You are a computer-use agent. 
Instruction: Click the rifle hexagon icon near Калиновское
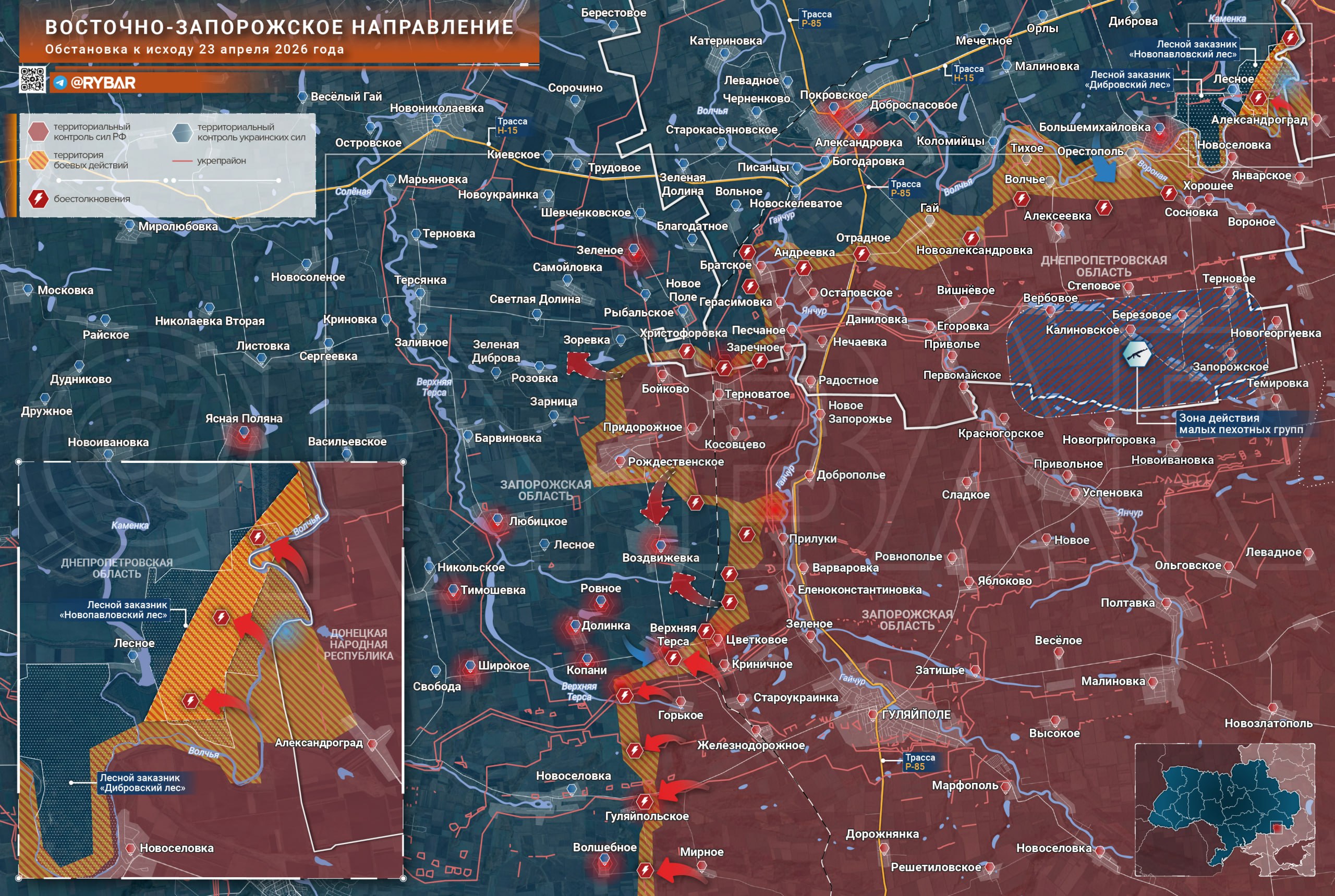pyautogui.click(x=1137, y=354)
